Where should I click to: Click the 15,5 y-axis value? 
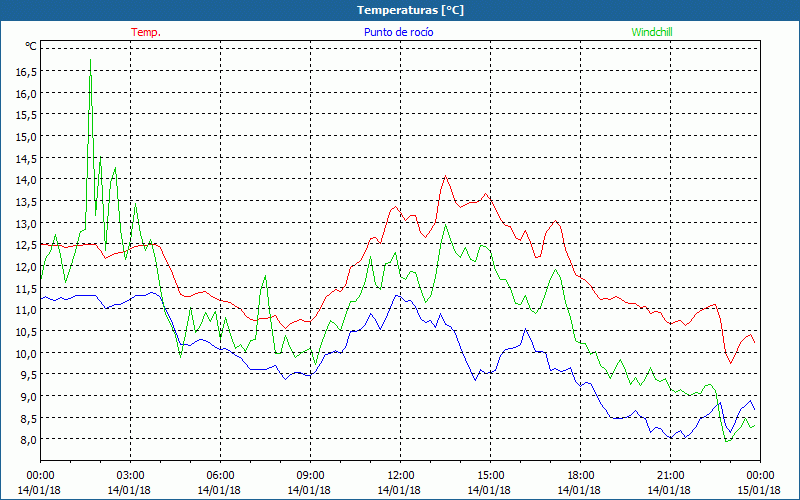click(x=27, y=115)
